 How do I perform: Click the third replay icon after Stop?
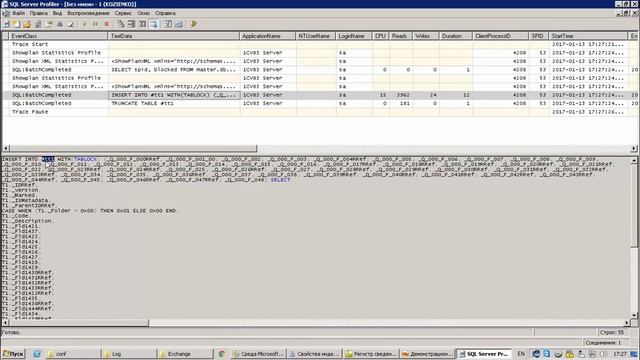142,24
